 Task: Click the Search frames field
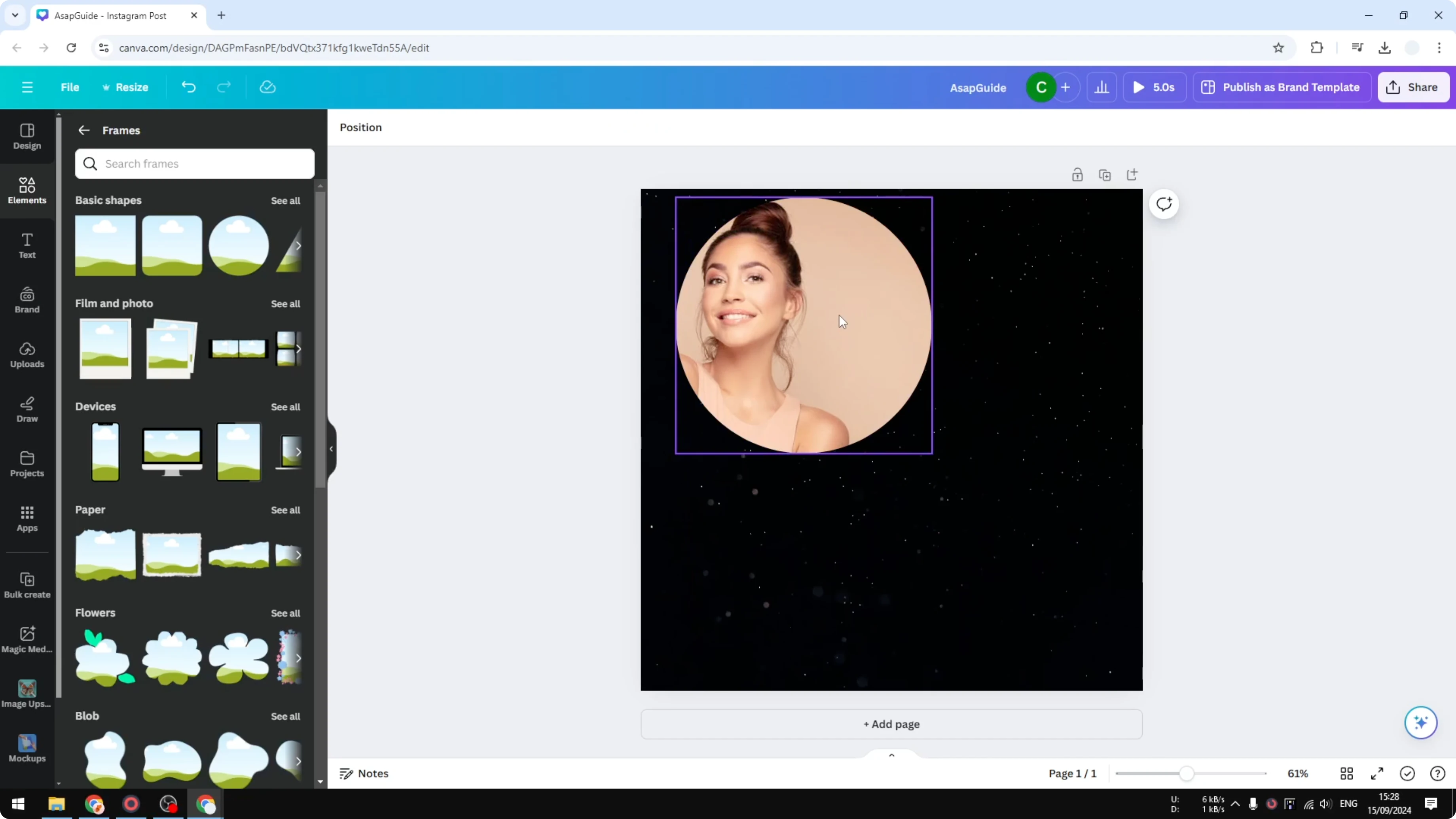point(195,163)
